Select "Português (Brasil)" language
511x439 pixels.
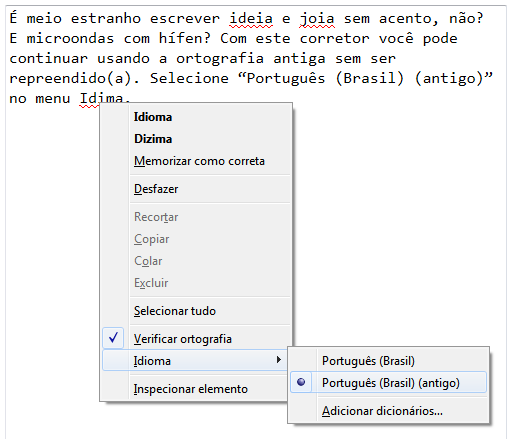point(388,361)
